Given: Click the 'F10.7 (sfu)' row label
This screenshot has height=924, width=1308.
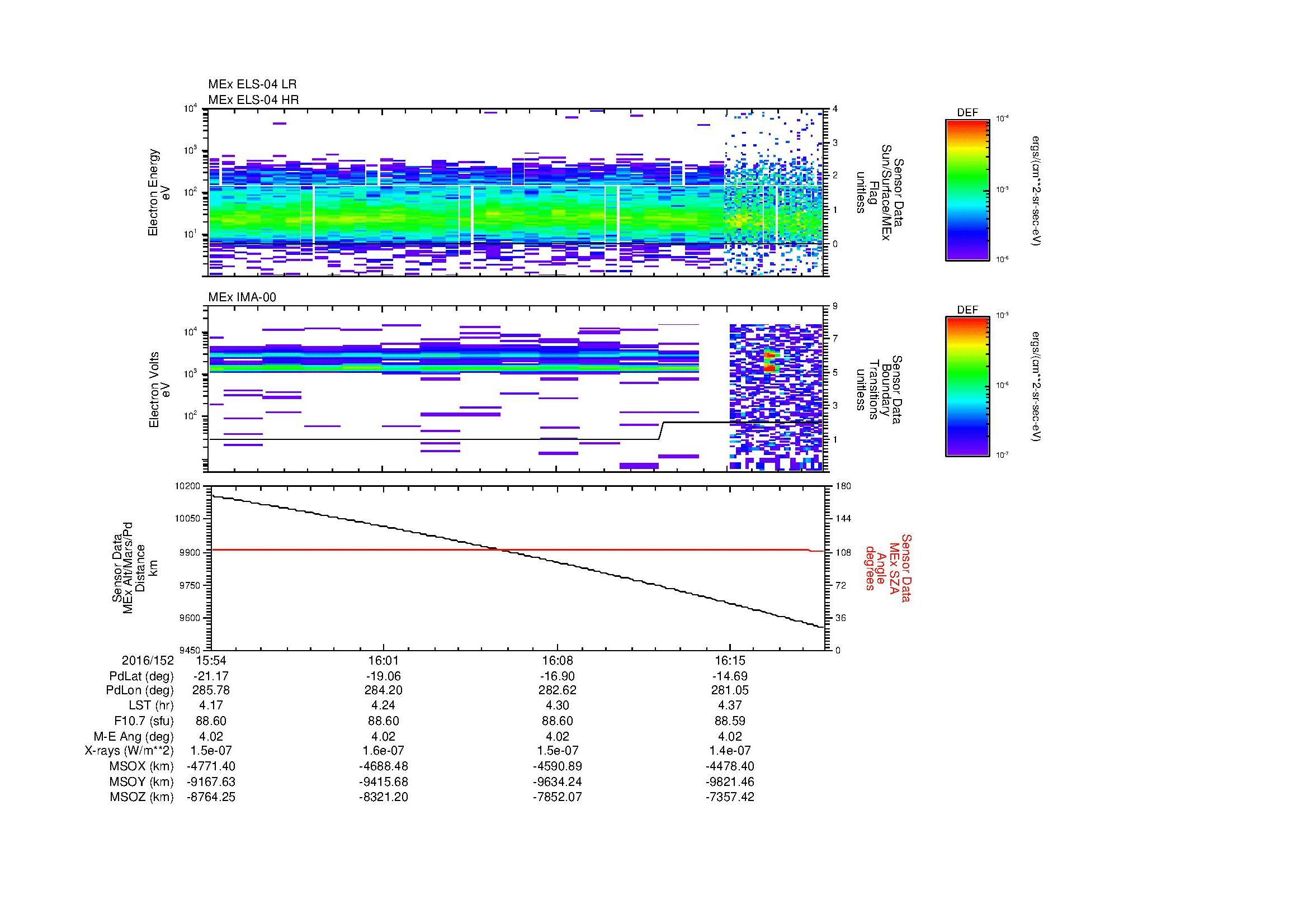Looking at the screenshot, I should [144, 721].
